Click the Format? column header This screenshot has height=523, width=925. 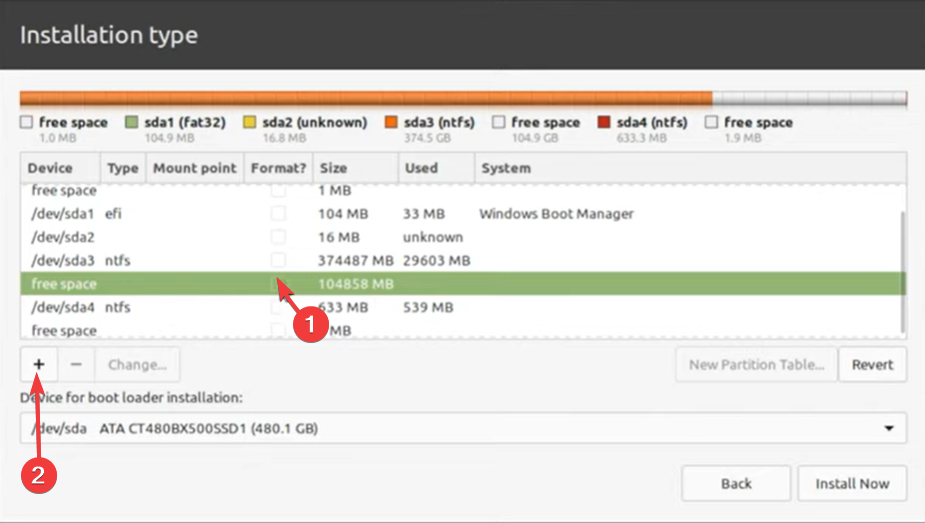coord(278,168)
